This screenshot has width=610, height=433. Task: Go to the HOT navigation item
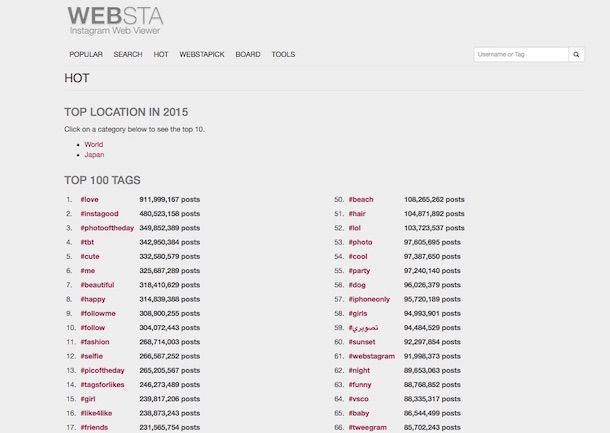click(161, 54)
